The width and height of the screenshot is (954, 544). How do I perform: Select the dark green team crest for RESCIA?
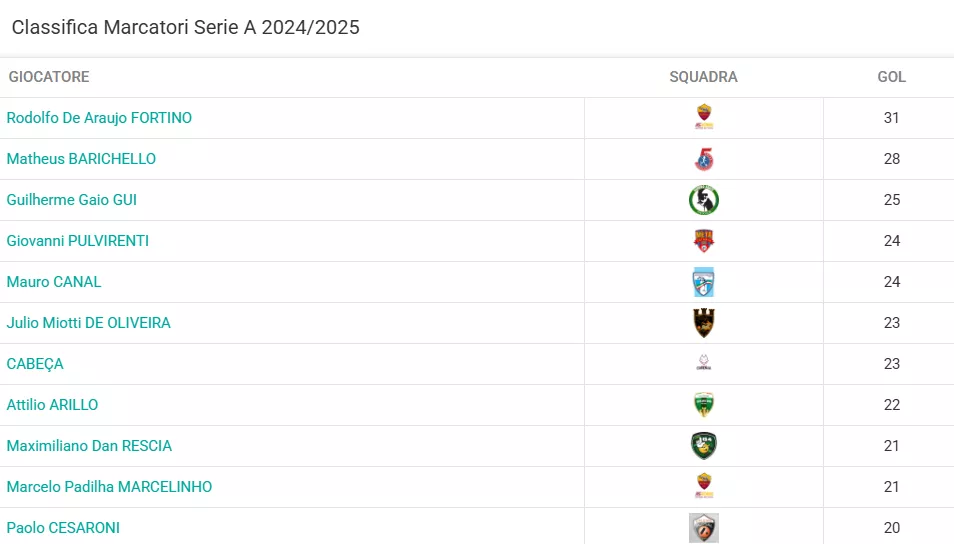point(704,445)
